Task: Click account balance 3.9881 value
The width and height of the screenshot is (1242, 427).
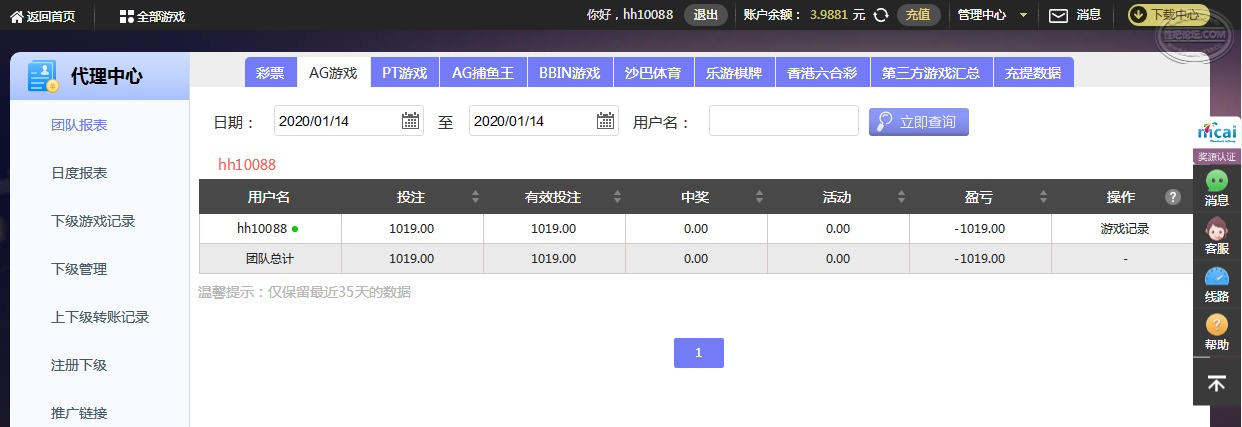Action: click(x=830, y=15)
